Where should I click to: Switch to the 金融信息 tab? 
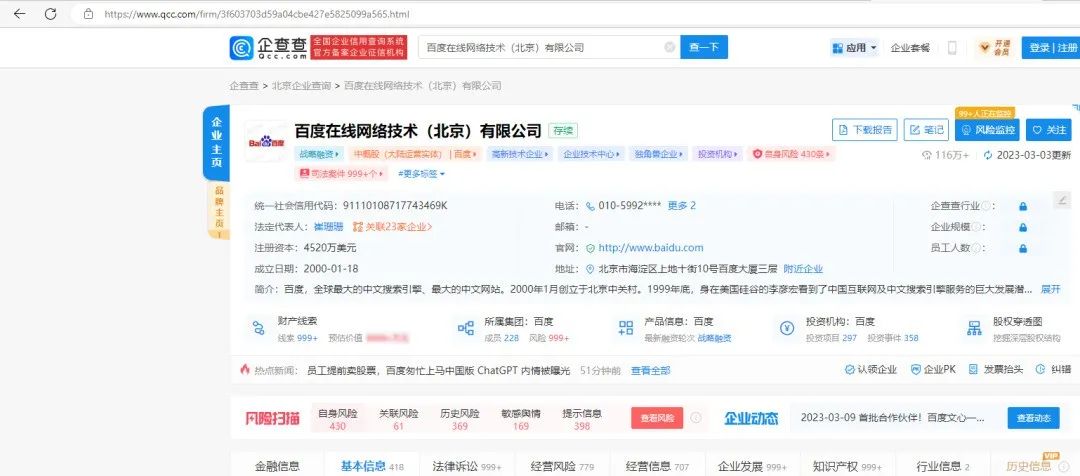278,466
